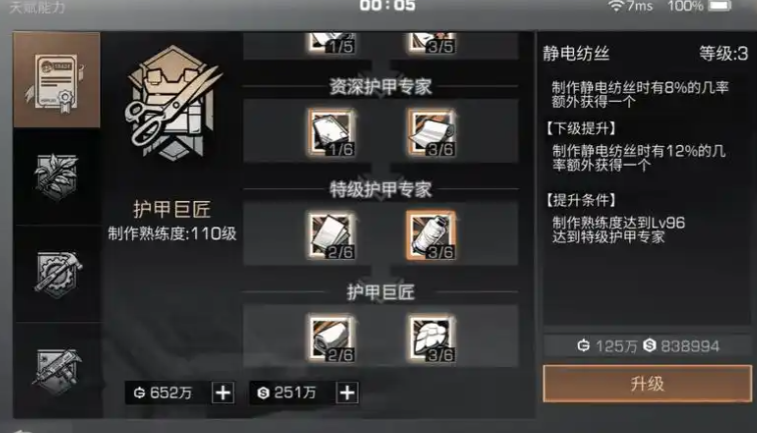
Task: Open the herb leaf shield category
Action: click(56, 177)
